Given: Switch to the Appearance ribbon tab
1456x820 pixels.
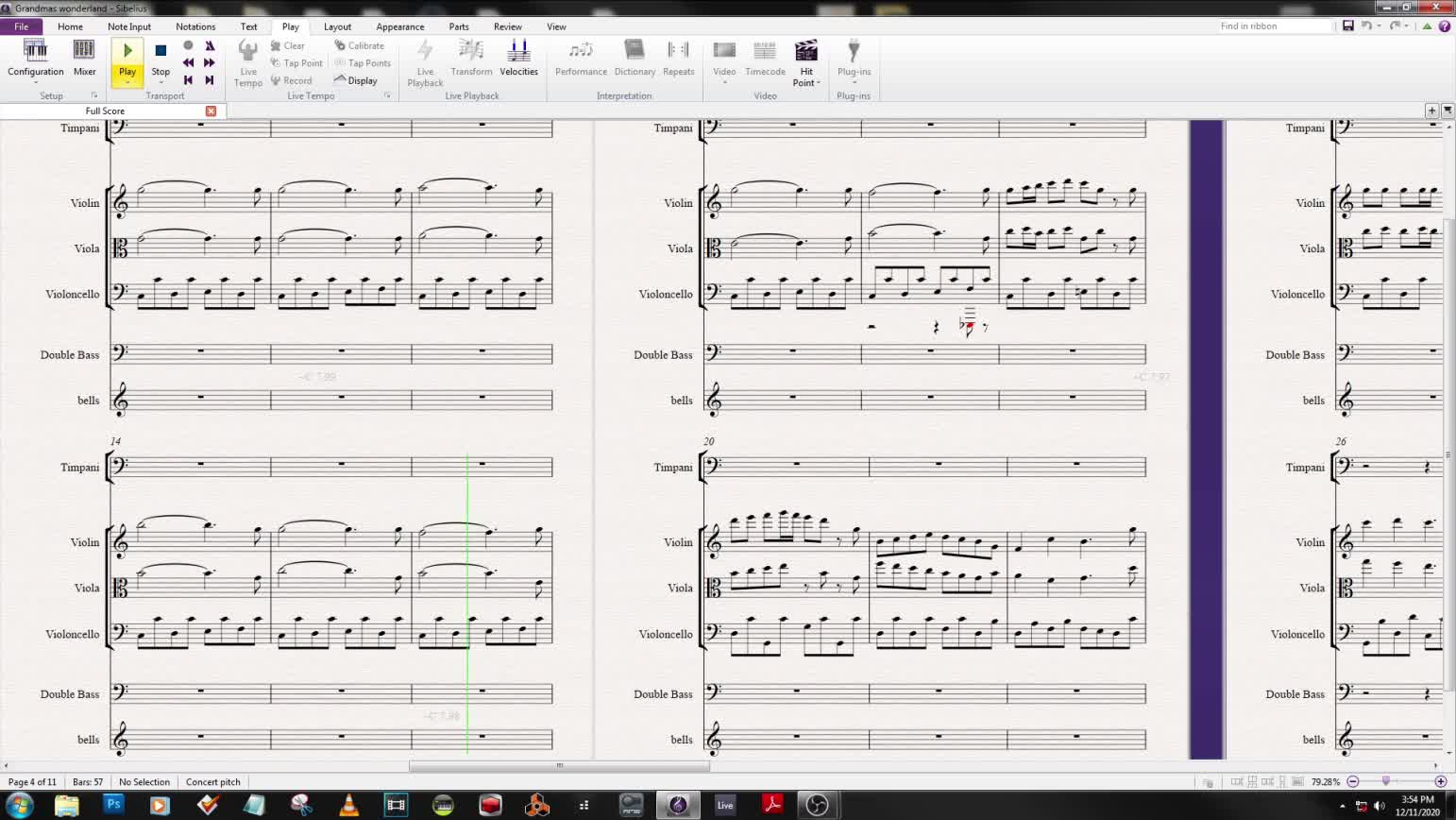Looking at the screenshot, I should (x=399, y=26).
